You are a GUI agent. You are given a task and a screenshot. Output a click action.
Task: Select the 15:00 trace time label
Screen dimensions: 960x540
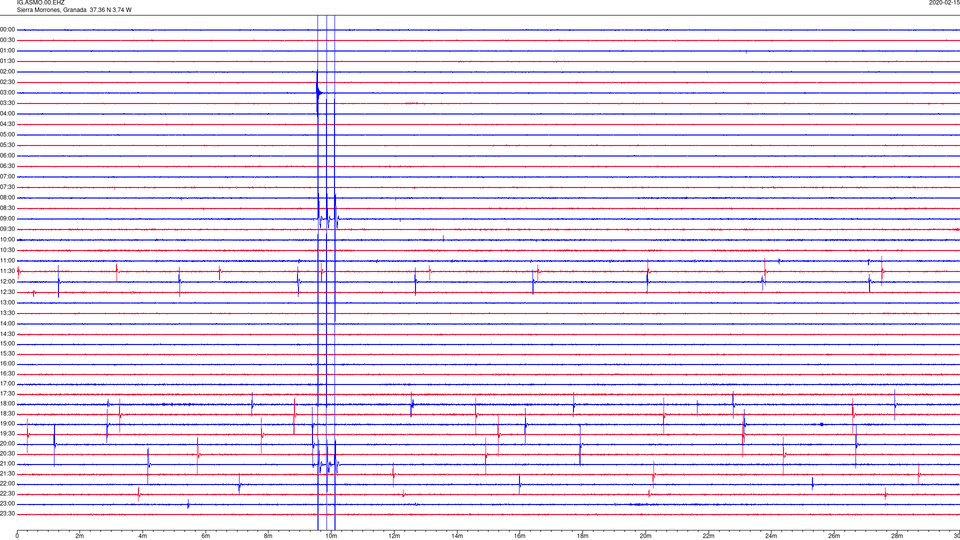point(7,344)
